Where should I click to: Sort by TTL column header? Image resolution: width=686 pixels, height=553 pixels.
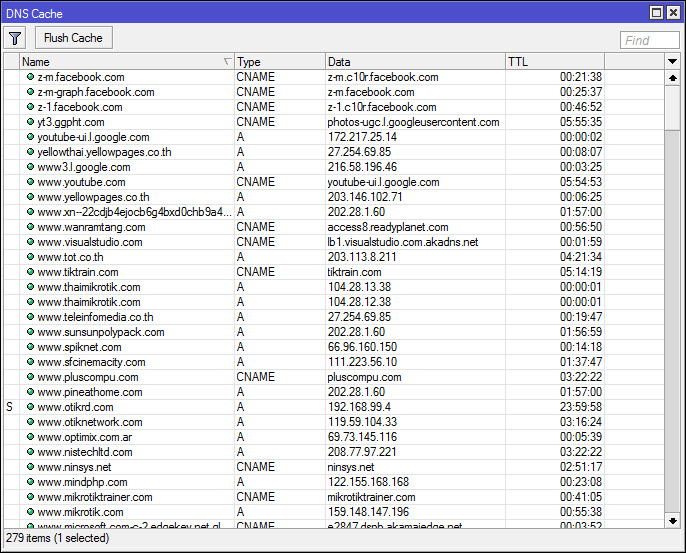(555, 62)
